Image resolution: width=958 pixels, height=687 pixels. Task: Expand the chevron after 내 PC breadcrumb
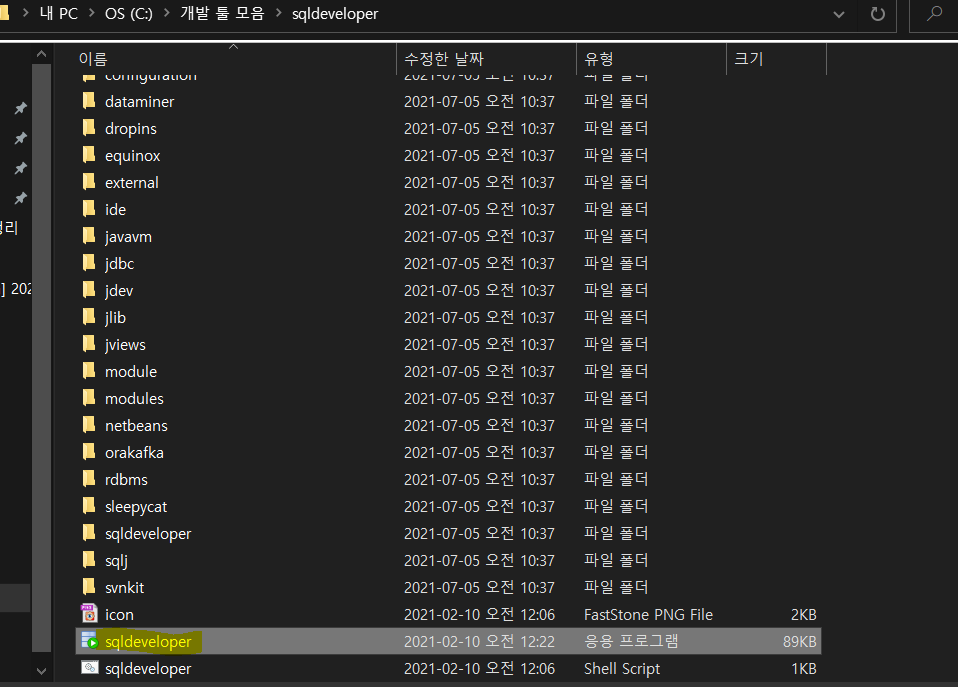(92, 13)
